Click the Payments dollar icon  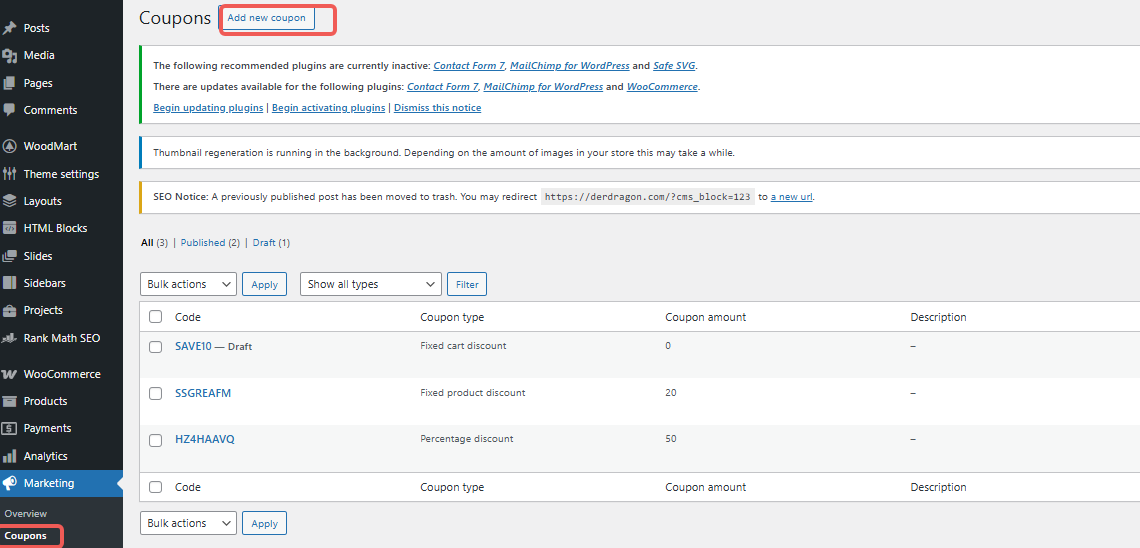coord(9,428)
